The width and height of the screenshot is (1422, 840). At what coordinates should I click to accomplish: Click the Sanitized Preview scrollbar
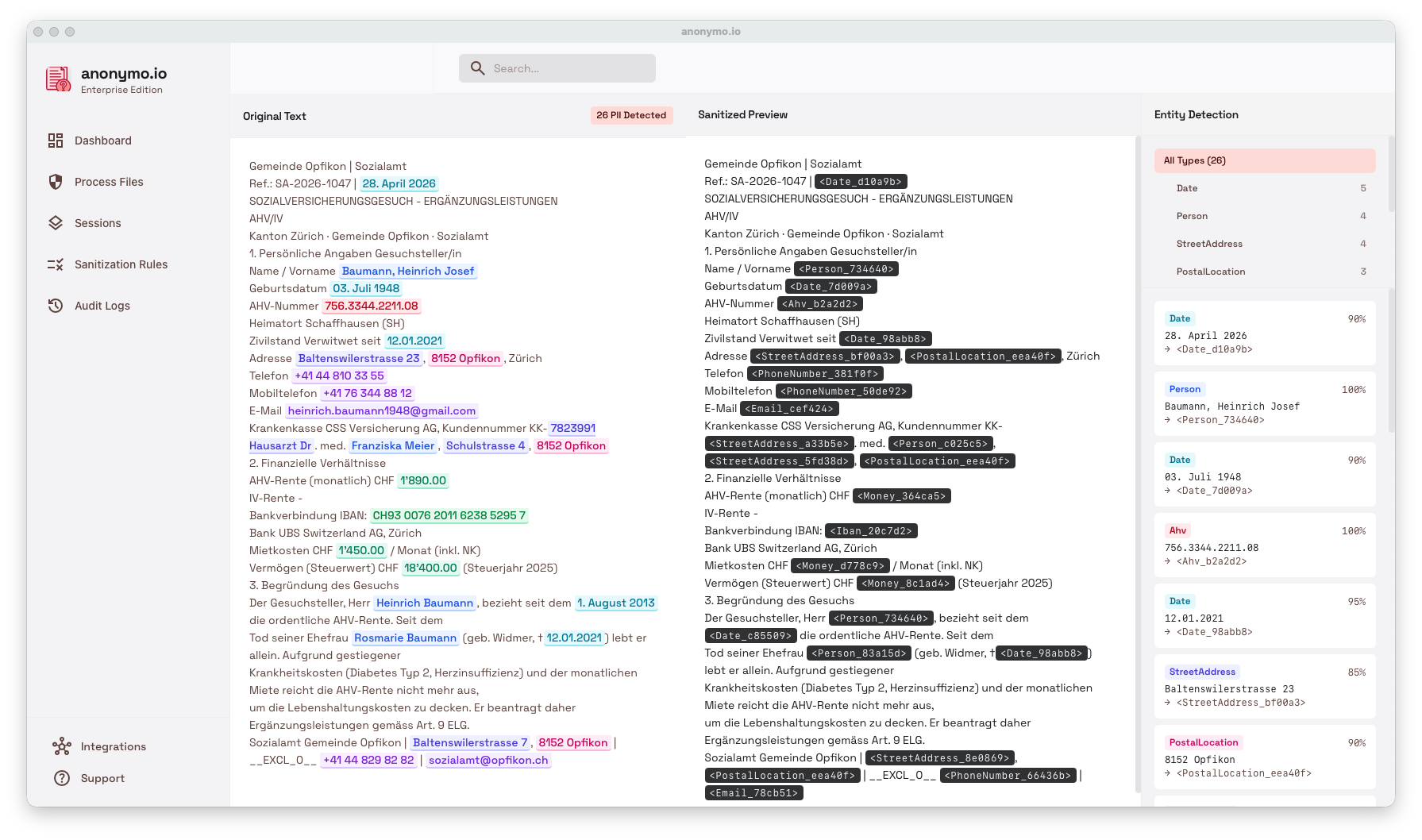tap(1138, 464)
